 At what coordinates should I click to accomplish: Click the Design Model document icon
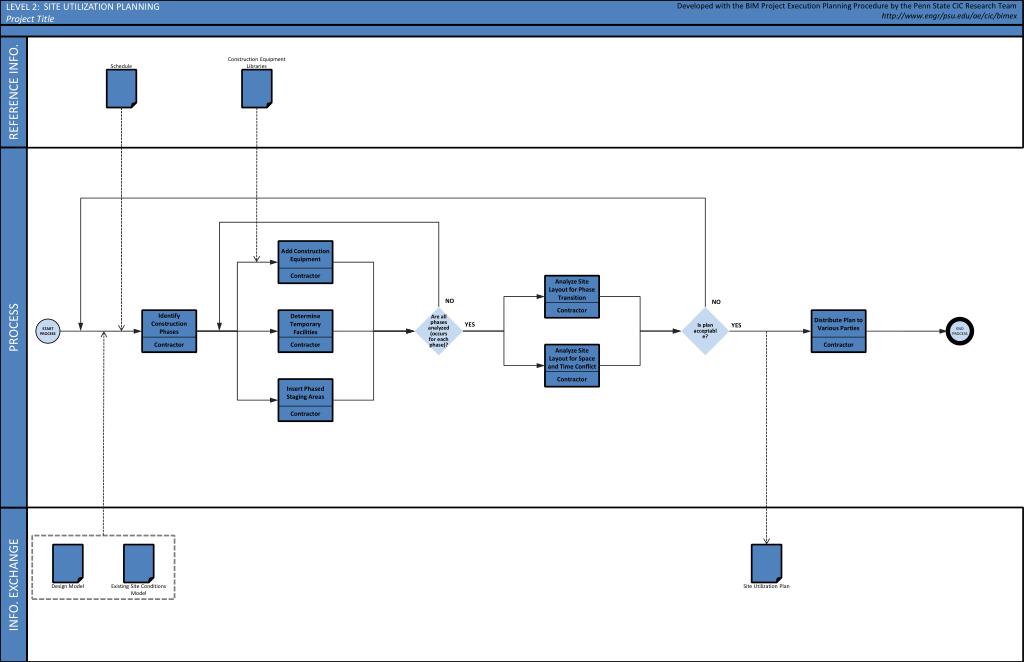[x=68, y=563]
